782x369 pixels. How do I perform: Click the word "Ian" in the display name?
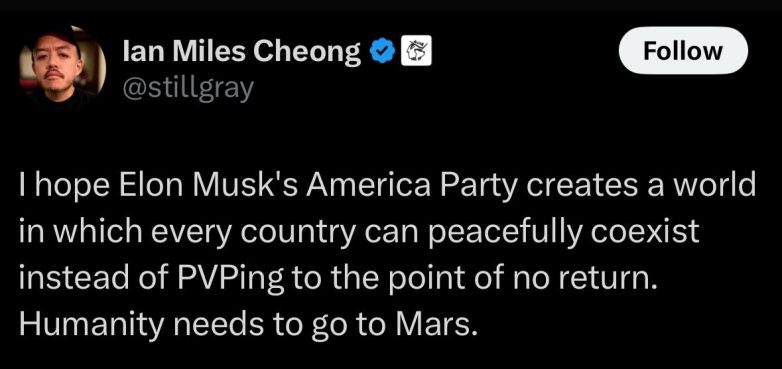pos(139,51)
